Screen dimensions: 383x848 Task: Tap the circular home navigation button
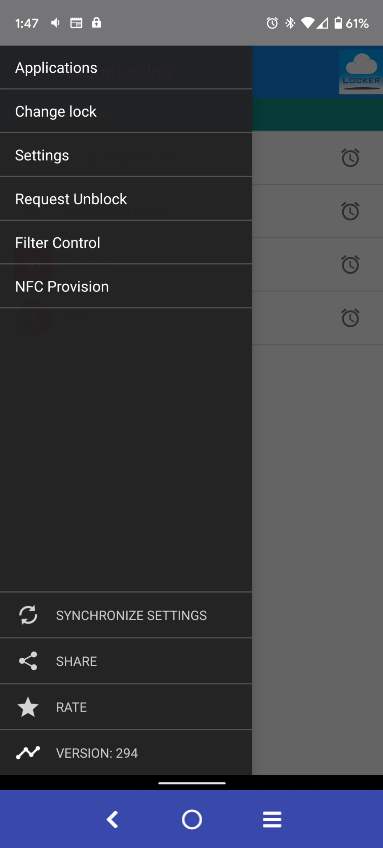[x=192, y=819]
